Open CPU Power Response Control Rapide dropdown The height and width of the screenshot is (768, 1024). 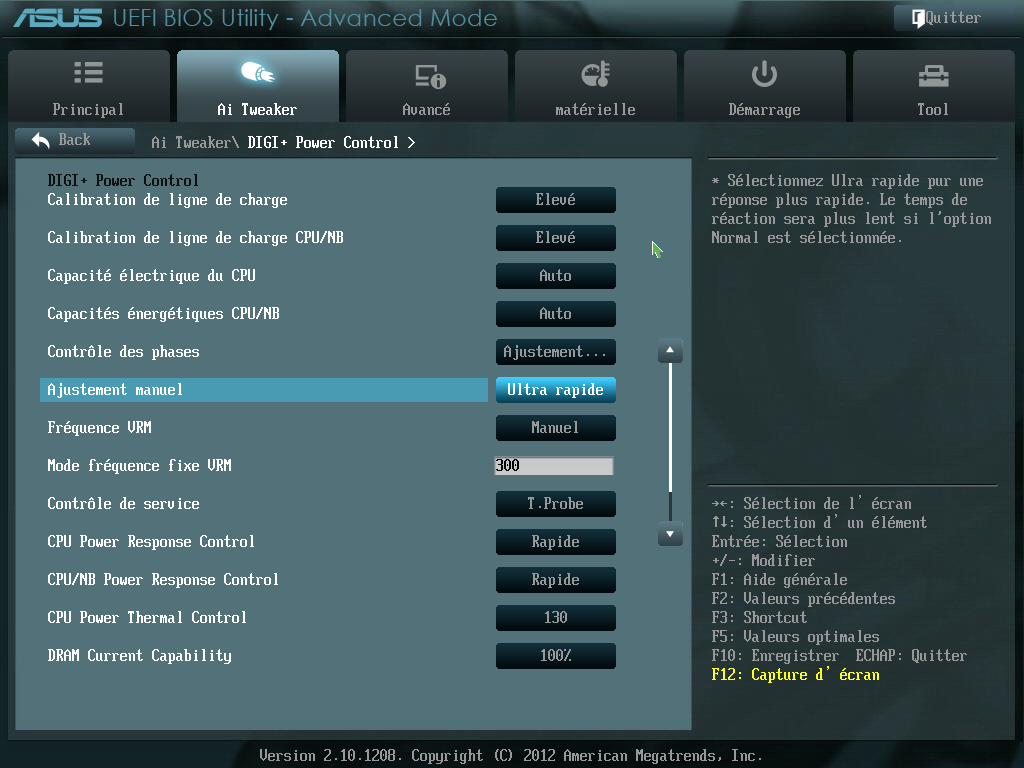click(x=556, y=541)
